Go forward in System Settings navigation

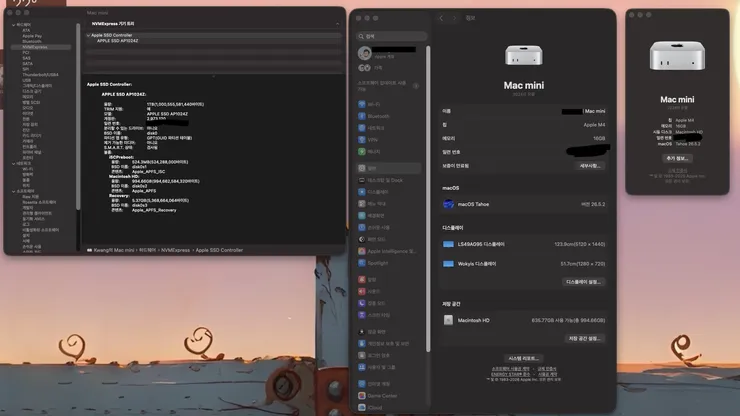[454, 18]
